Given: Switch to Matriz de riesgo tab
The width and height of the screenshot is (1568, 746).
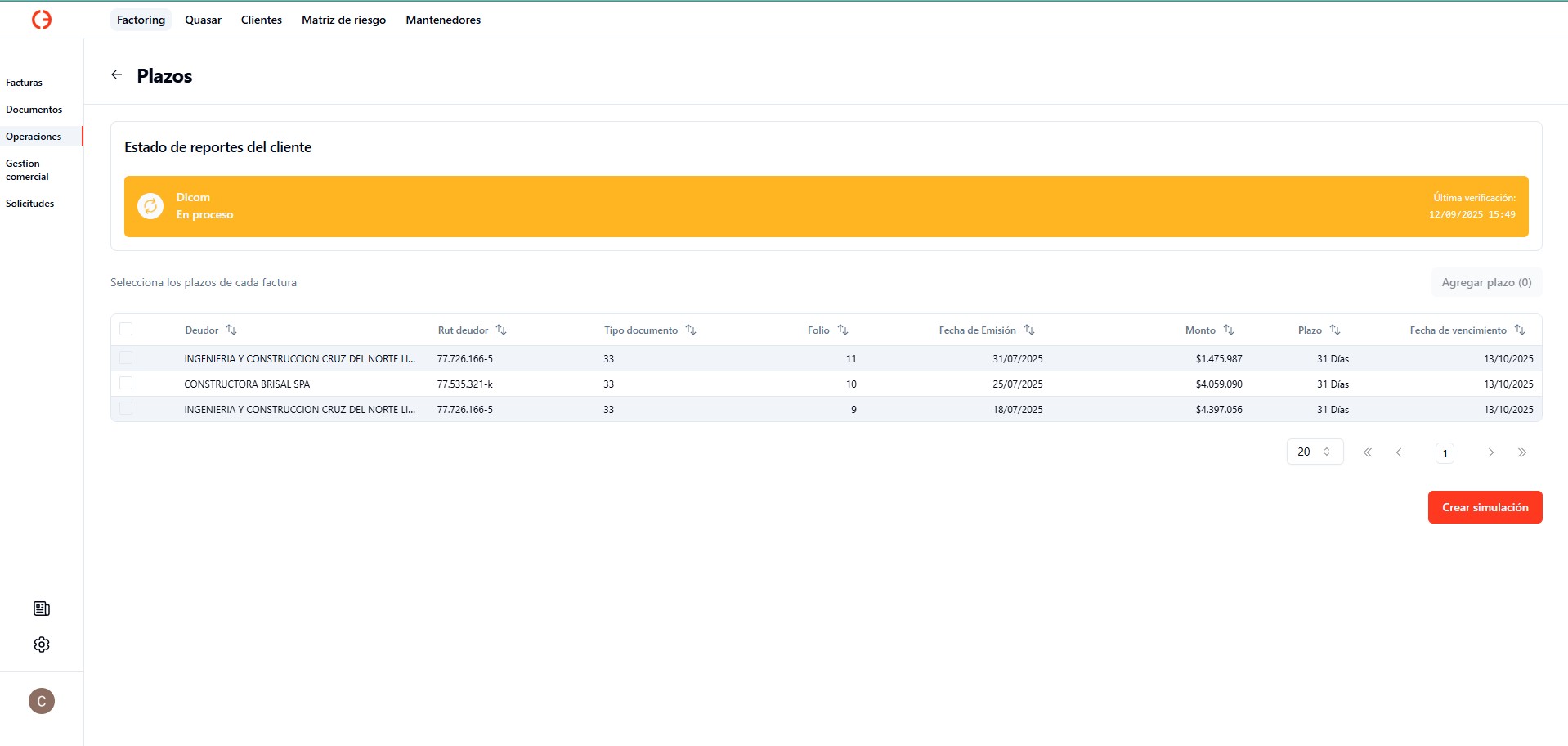Looking at the screenshot, I should 343,20.
